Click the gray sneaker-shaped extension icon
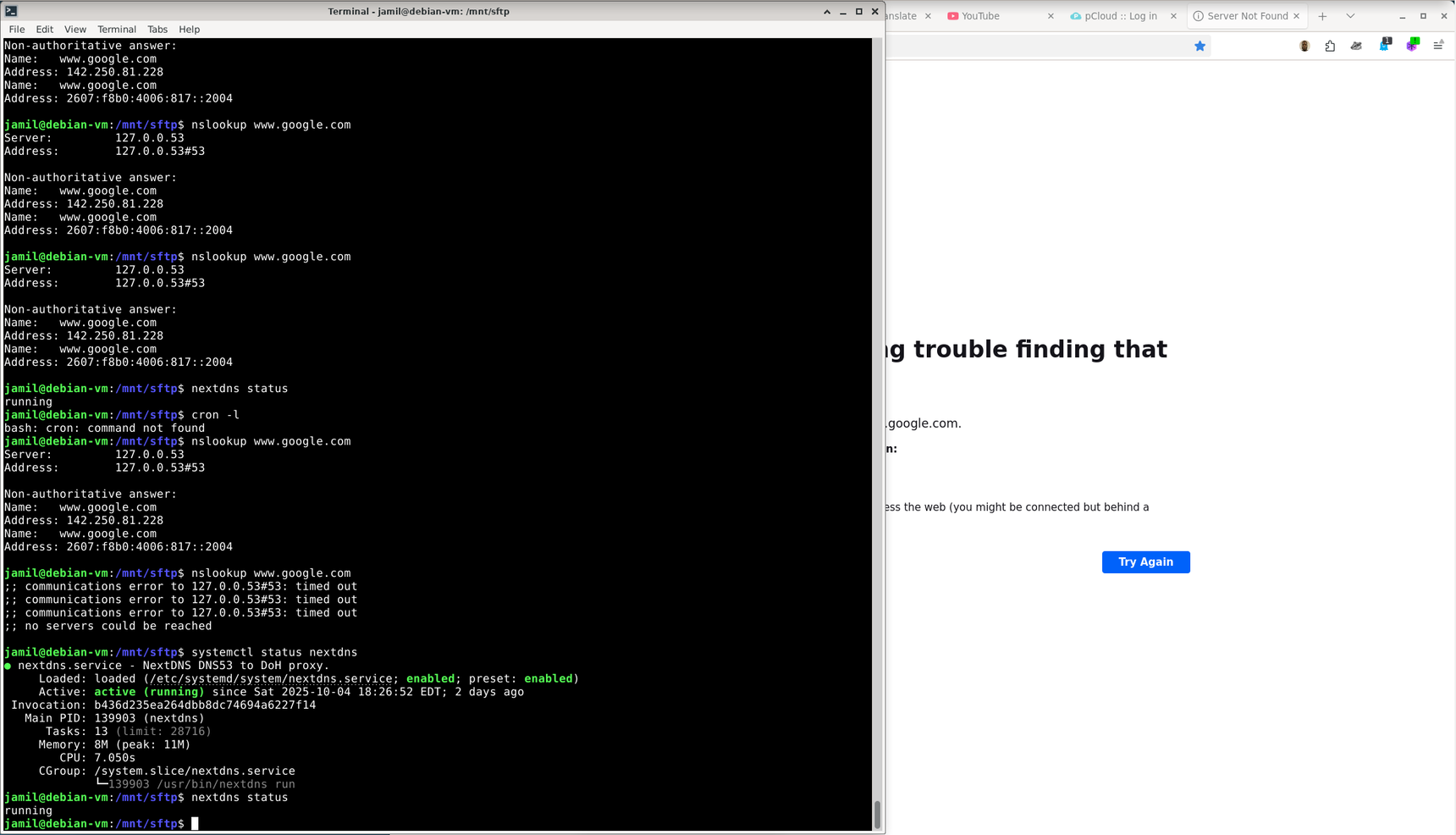The width and height of the screenshot is (1456, 835). [x=1356, y=46]
